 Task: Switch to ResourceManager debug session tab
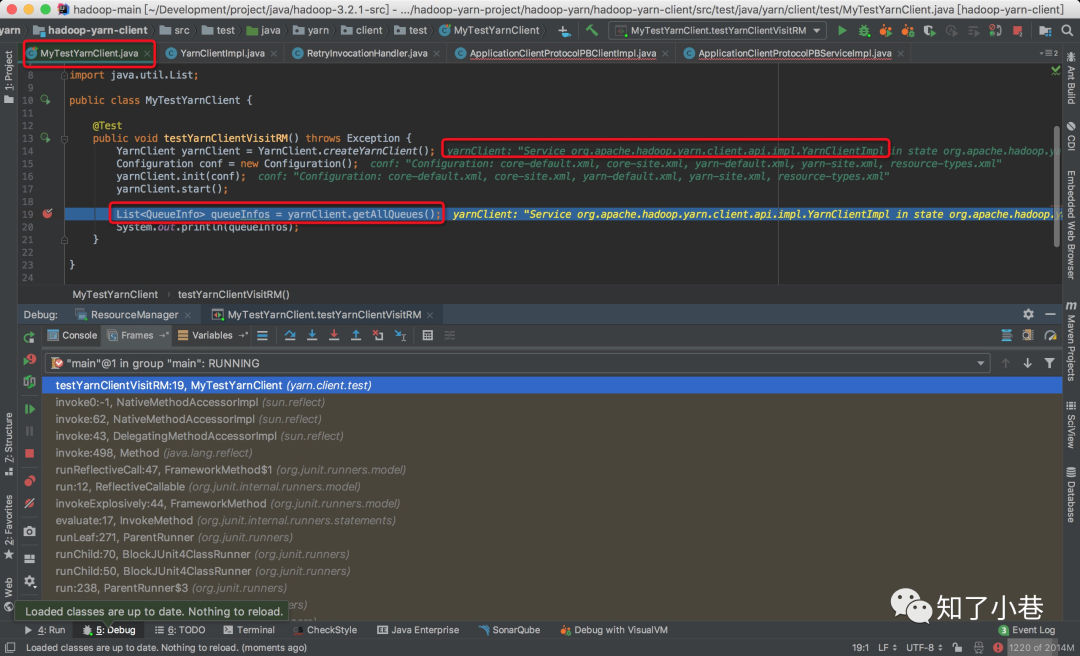click(x=134, y=314)
